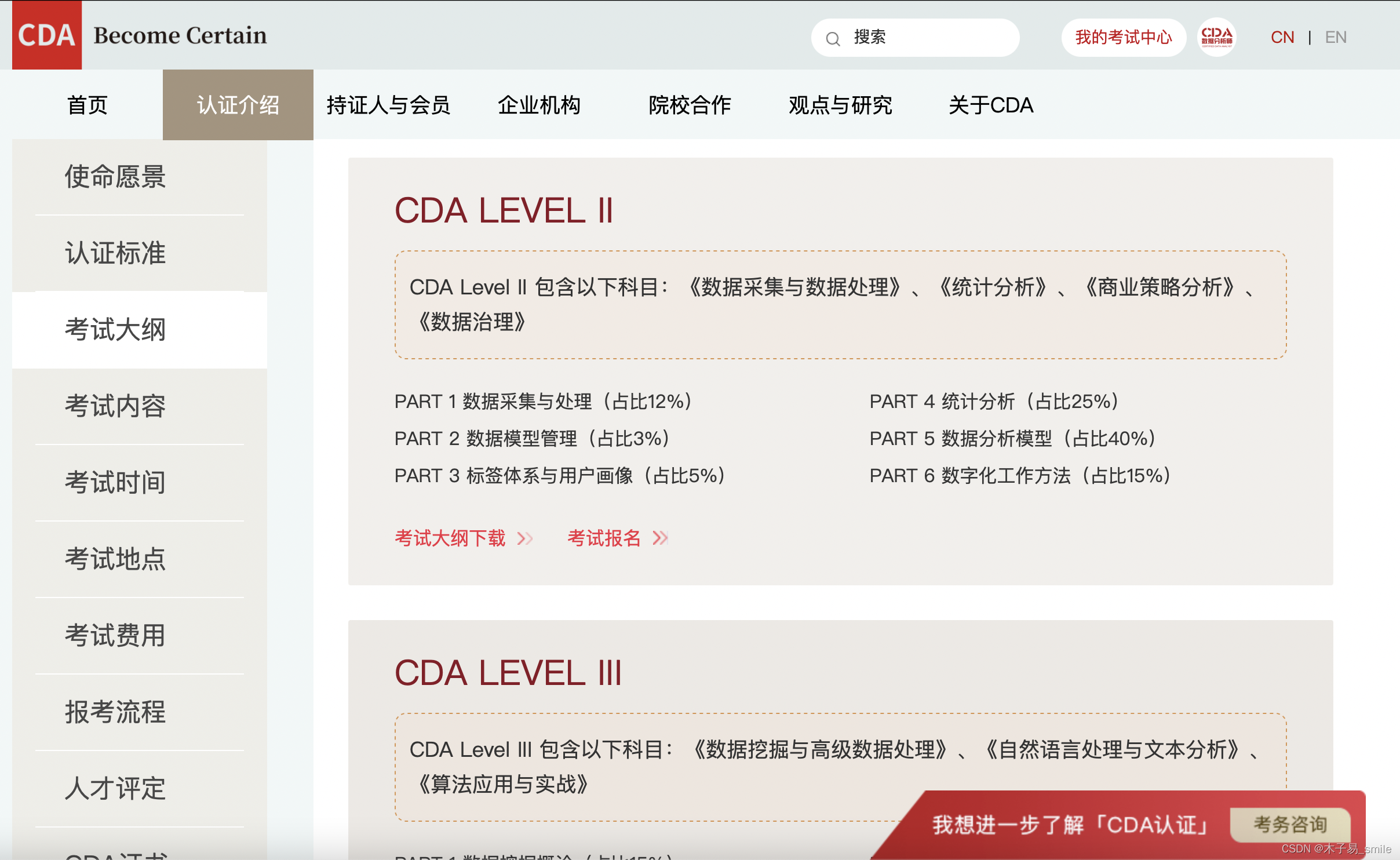Click PART 2 数据模型管理（占比3%）

tap(533, 438)
